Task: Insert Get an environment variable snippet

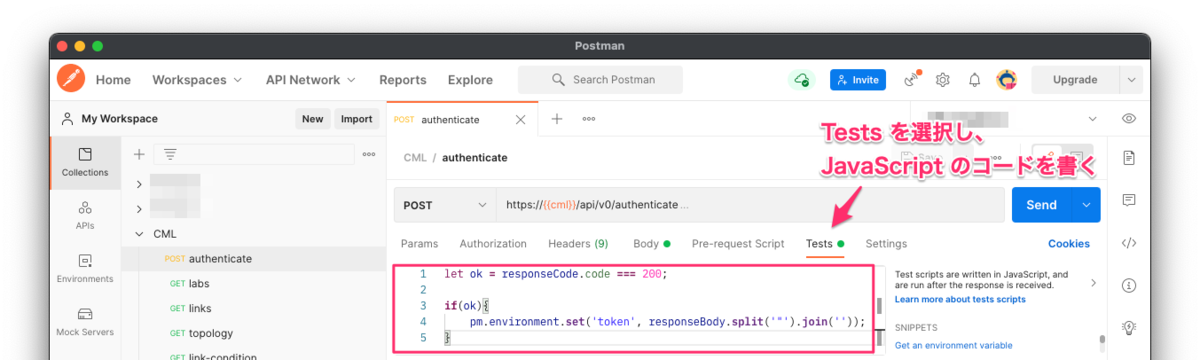Action: (953, 346)
